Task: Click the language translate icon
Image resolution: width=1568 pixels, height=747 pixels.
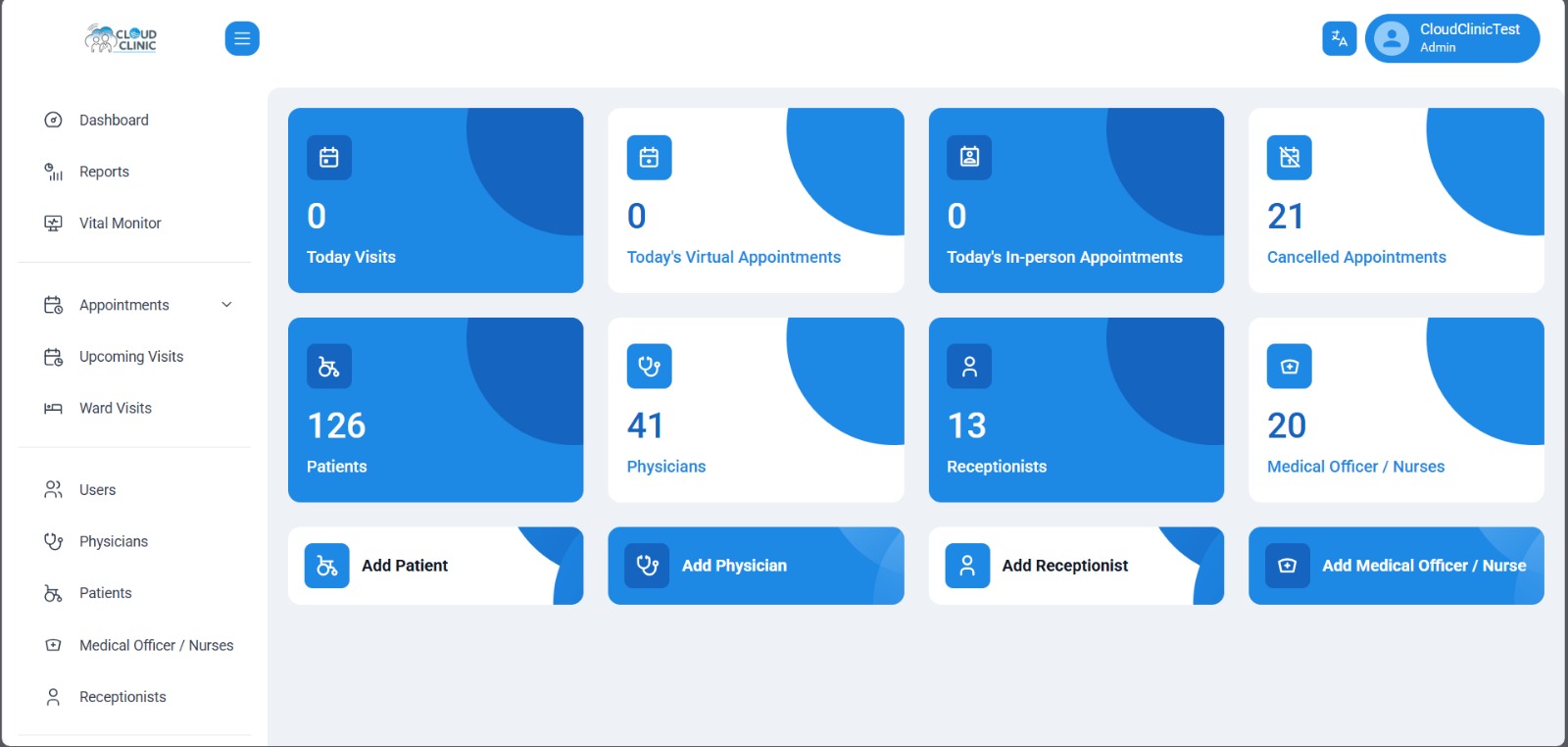Action: point(1339,38)
